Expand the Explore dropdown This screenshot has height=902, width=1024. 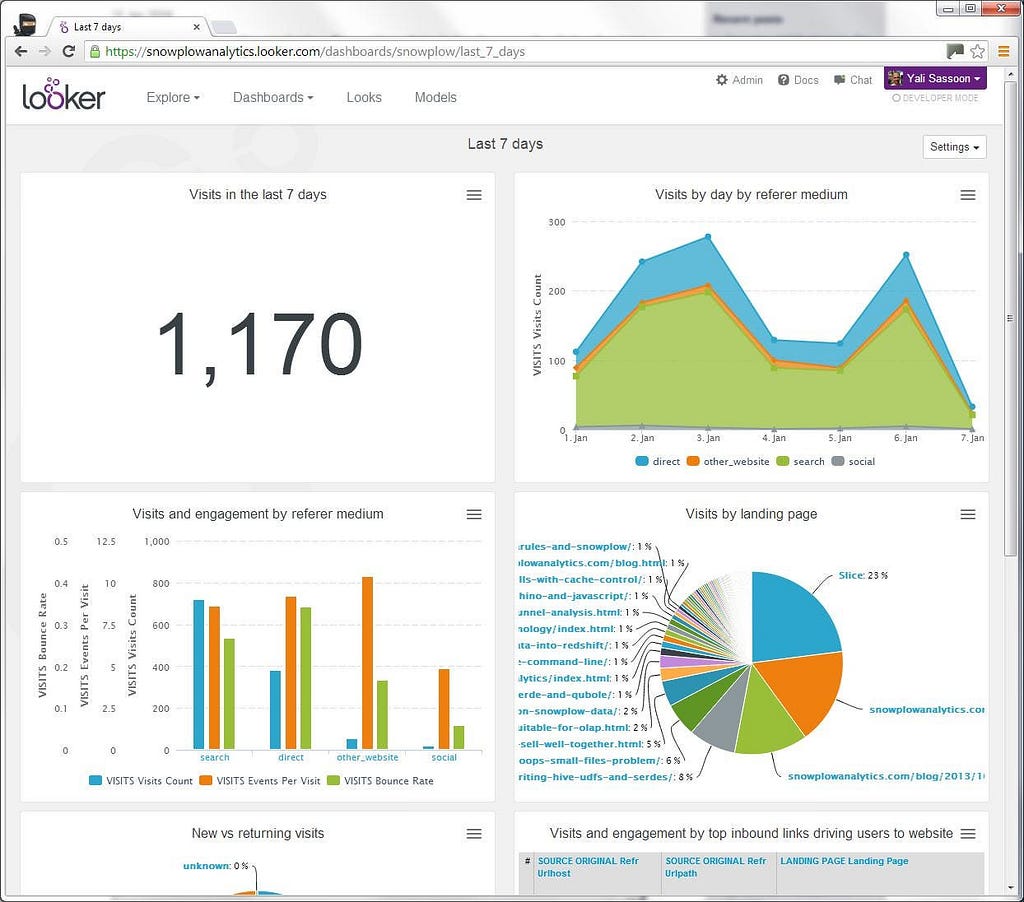click(173, 97)
